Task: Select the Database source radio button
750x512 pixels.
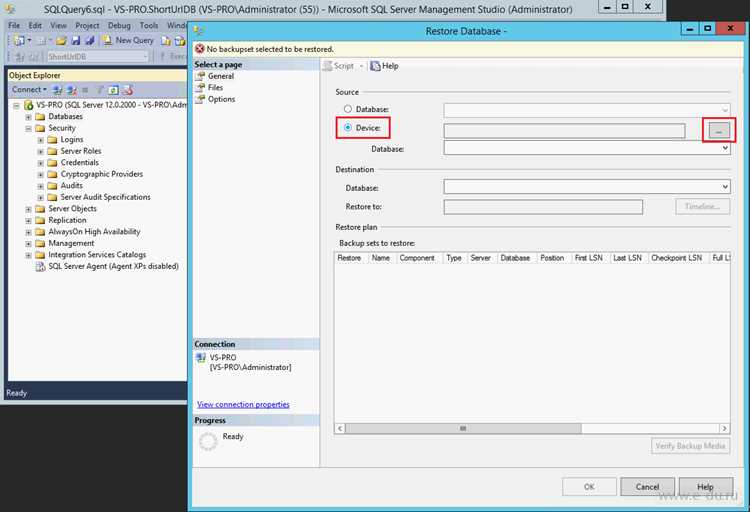Action: coord(348,109)
